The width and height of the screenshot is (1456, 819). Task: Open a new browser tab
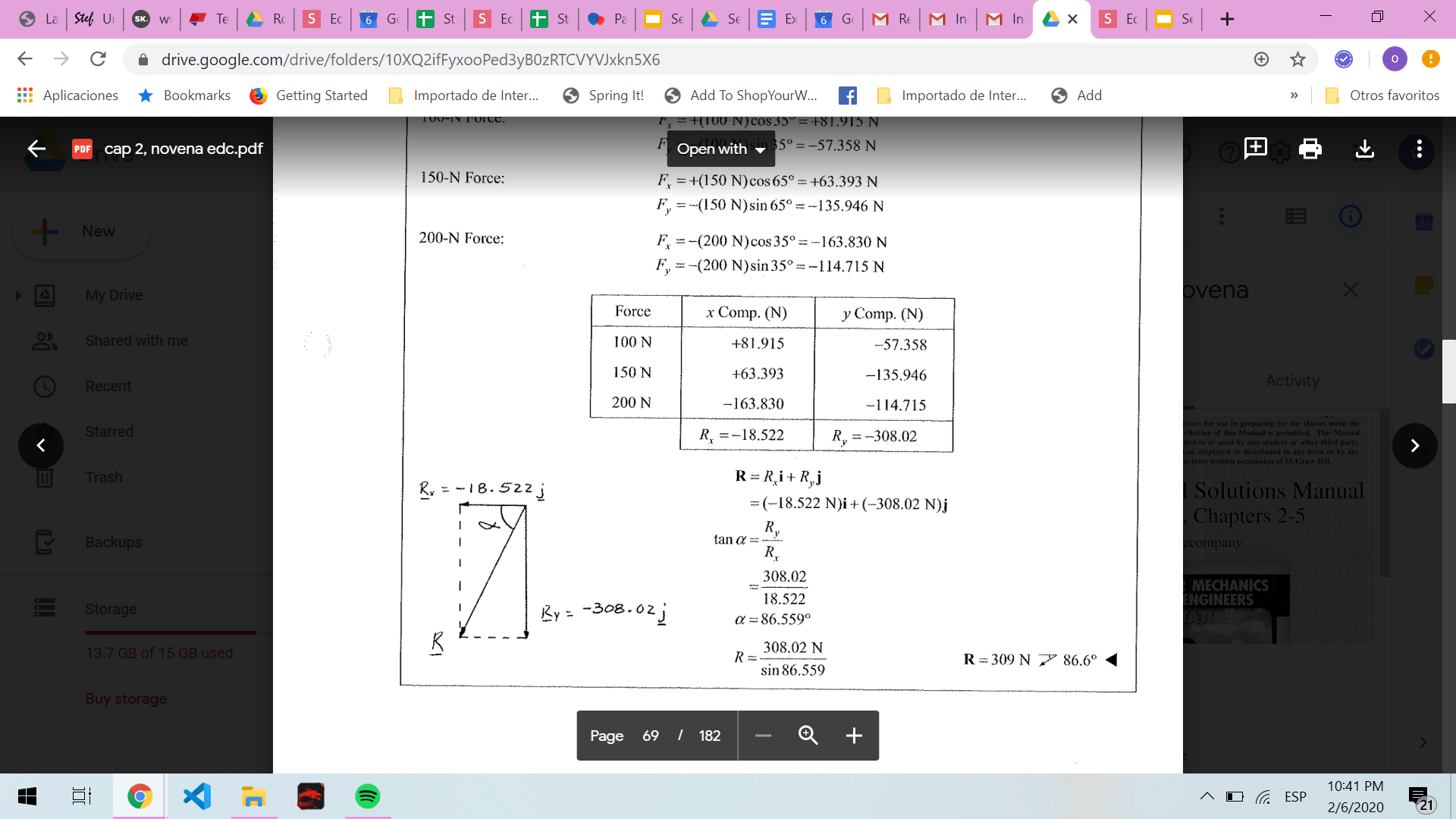click(x=1227, y=19)
